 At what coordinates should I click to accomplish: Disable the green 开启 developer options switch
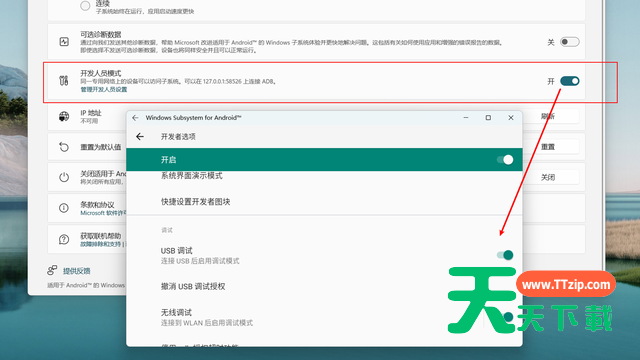(505, 160)
